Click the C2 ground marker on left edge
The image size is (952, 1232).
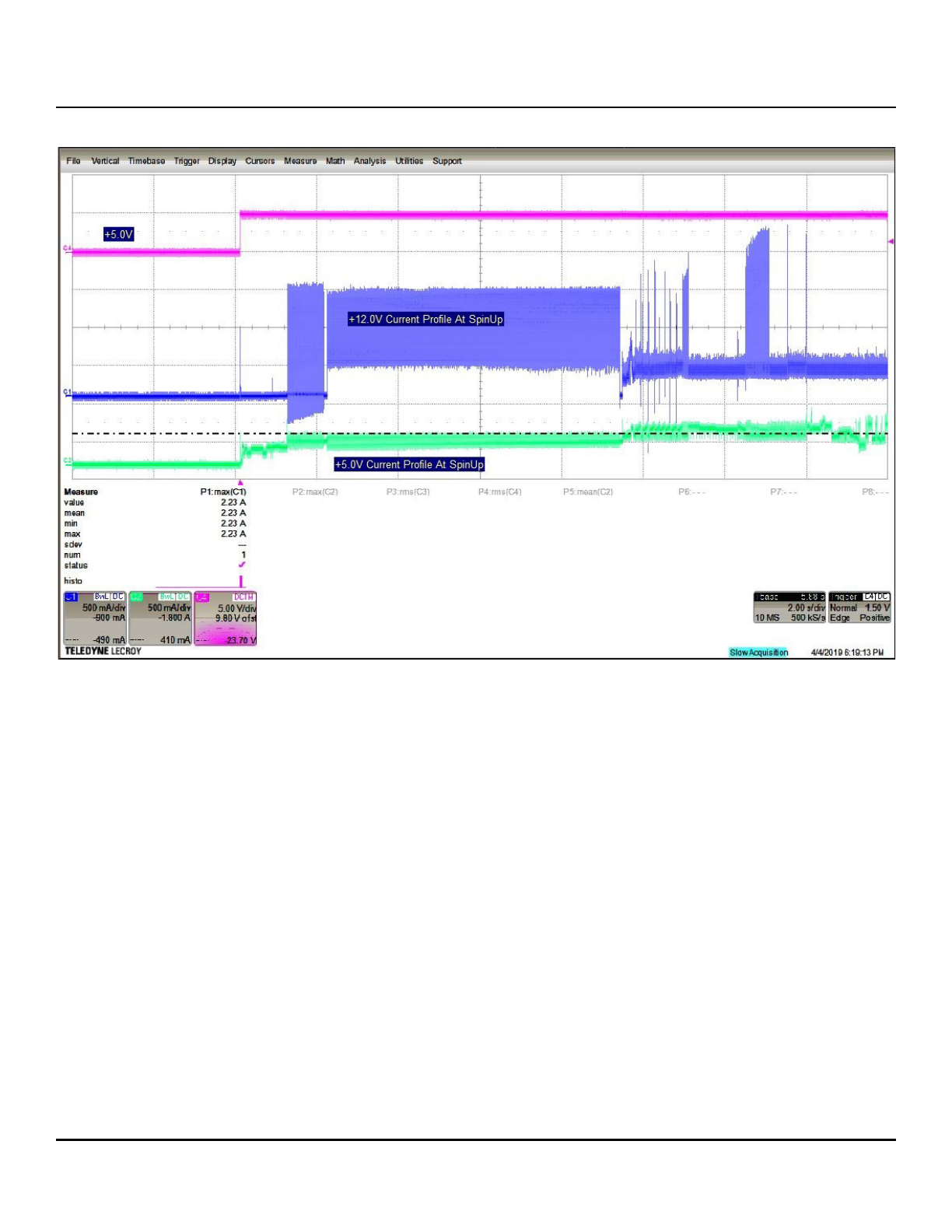(67, 461)
